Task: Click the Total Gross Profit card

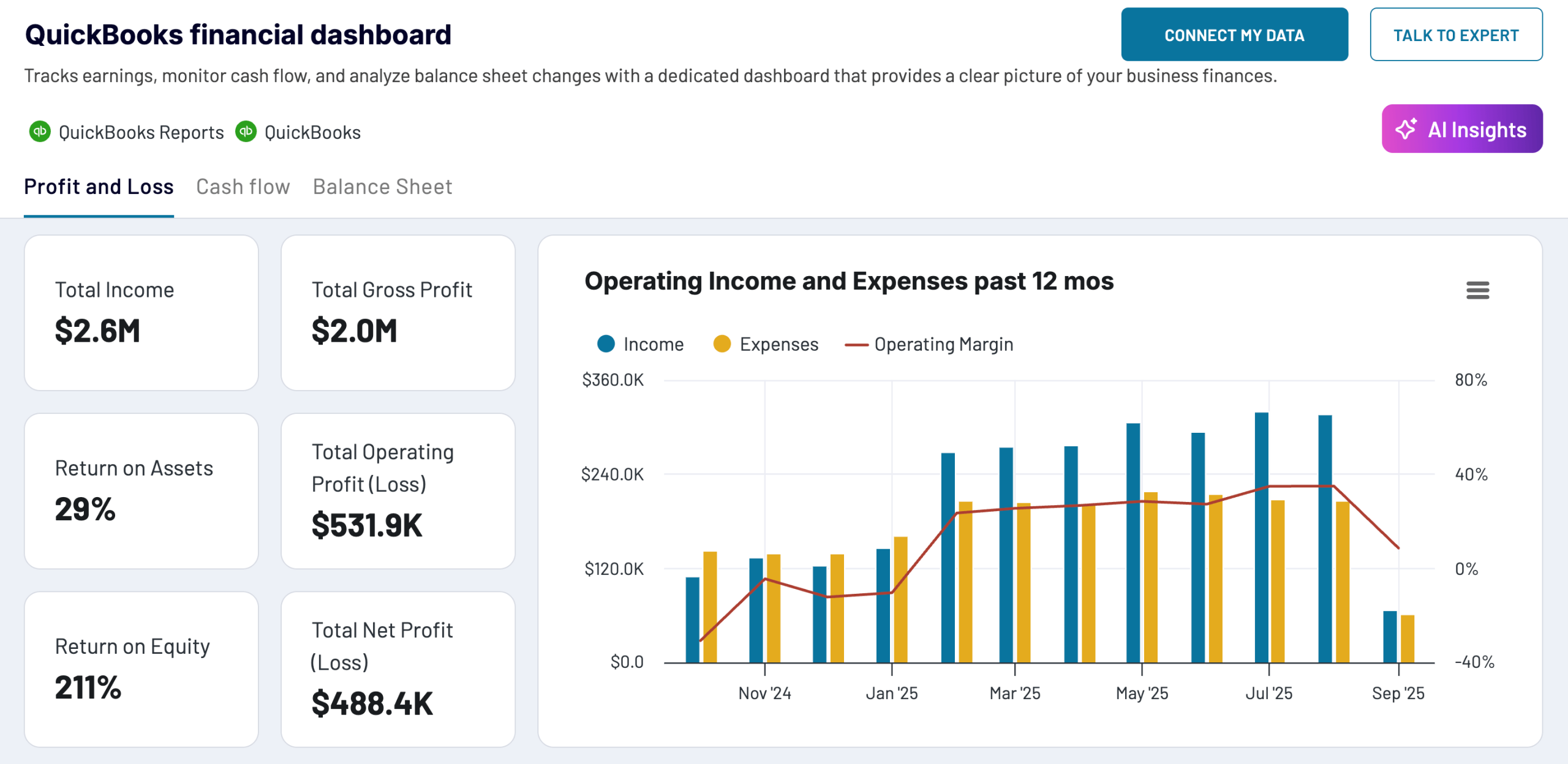Action: (398, 313)
